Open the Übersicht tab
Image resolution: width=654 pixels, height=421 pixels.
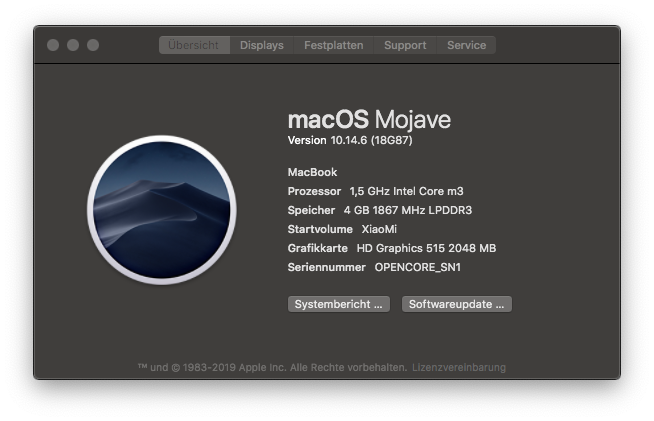point(194,45)
